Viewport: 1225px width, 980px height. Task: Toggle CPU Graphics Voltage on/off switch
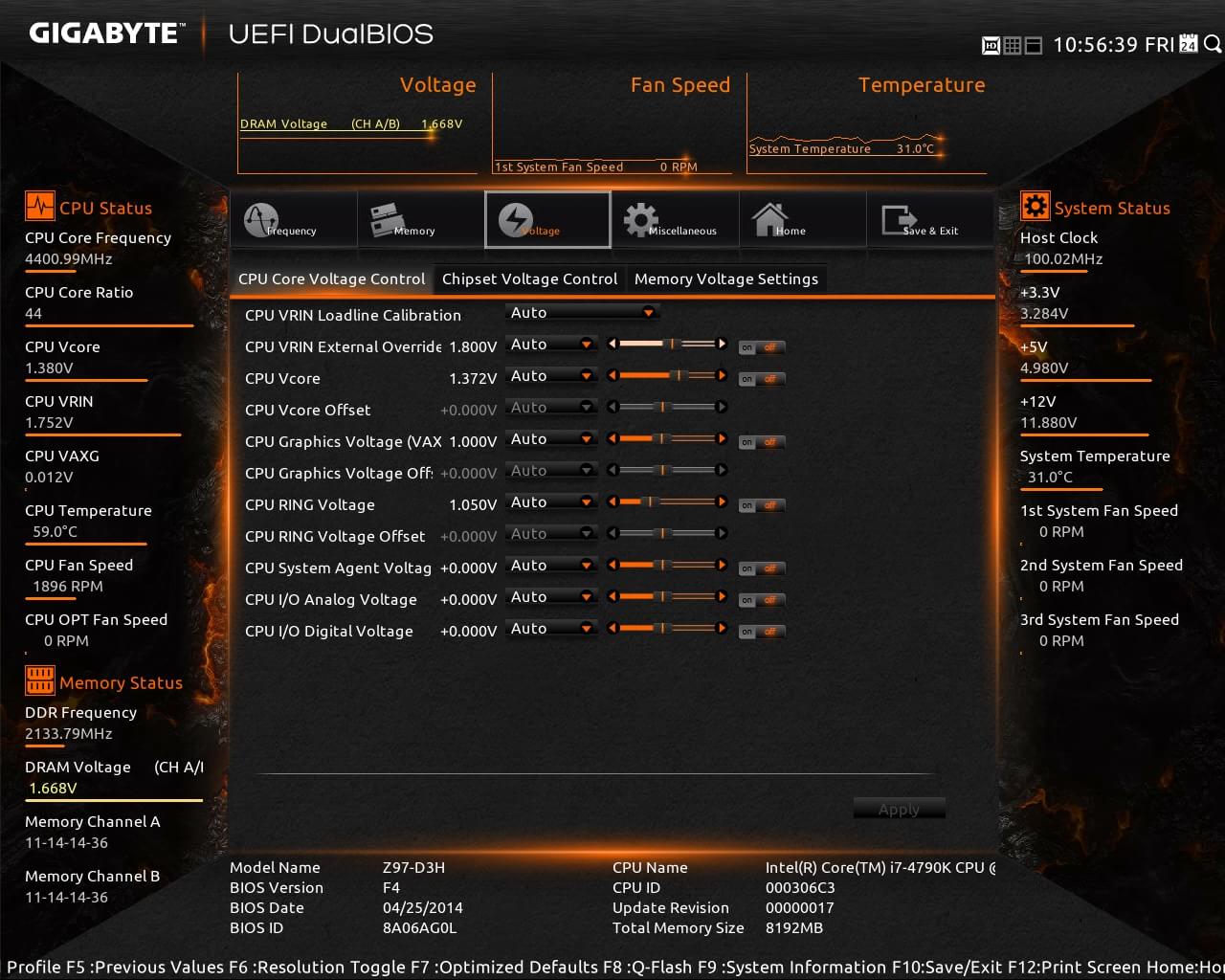pyautogui.click(x=762, y=442)
